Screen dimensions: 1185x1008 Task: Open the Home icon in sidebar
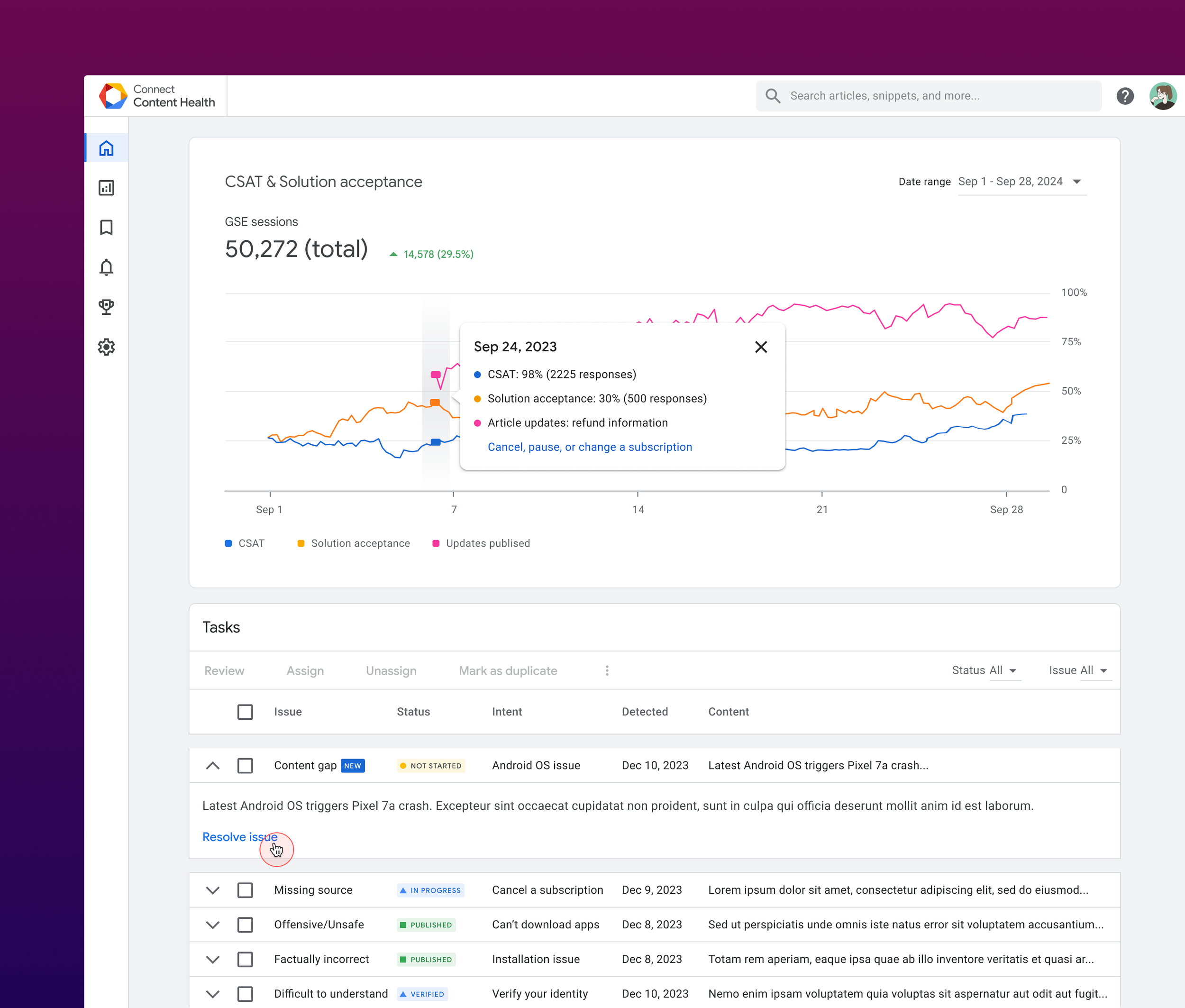[106, 148]
